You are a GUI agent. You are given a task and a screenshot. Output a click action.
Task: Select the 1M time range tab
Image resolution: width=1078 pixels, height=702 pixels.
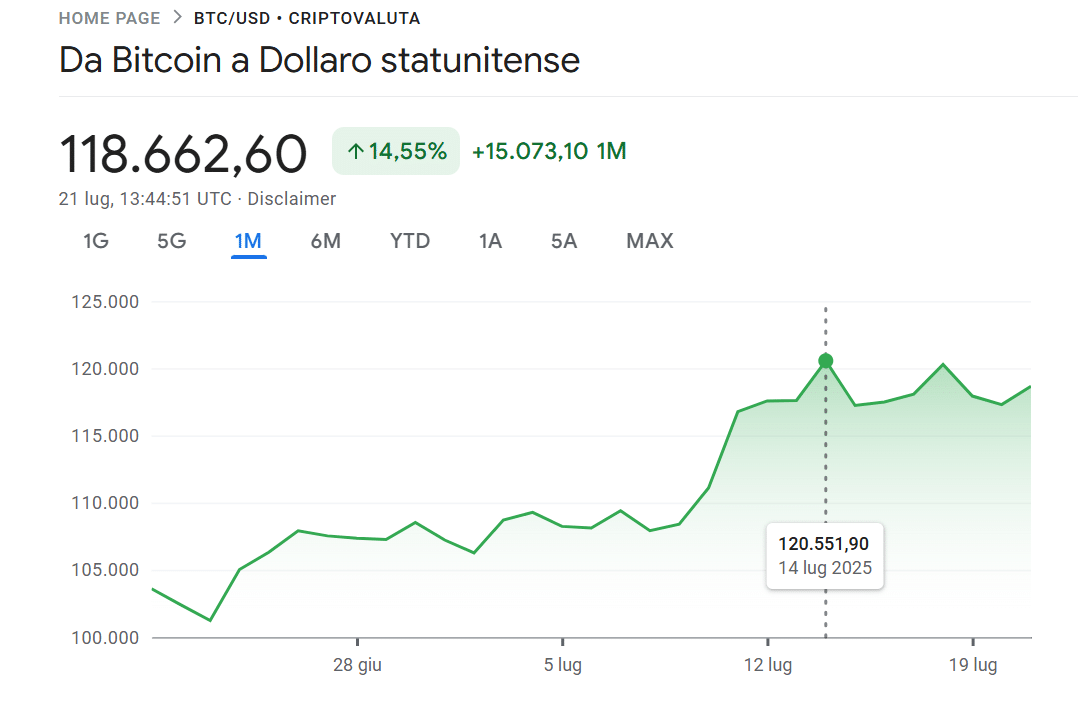pos(248,241)
